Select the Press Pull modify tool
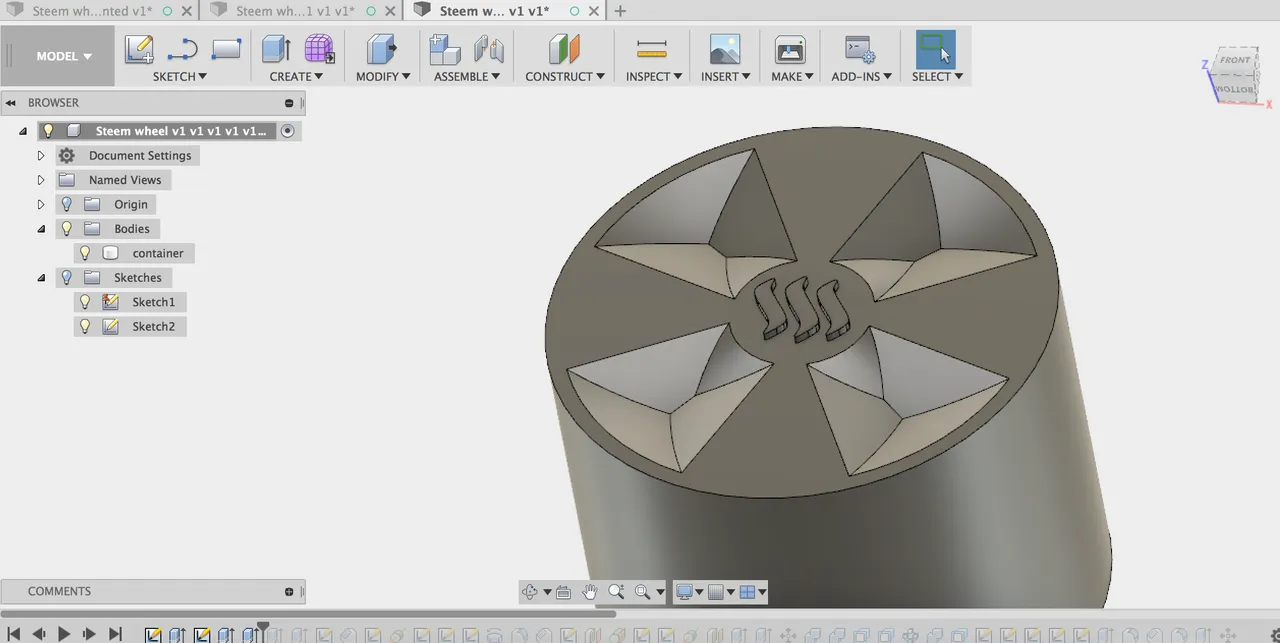 [x=380, y=49]
